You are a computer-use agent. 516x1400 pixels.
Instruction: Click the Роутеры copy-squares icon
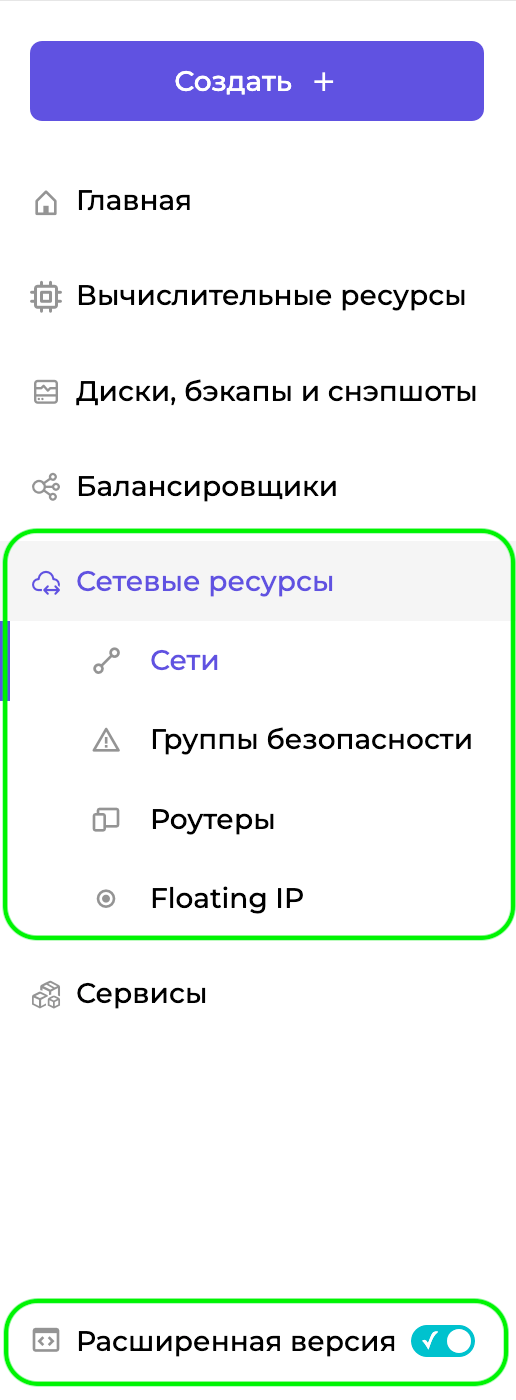click(105, 820)
